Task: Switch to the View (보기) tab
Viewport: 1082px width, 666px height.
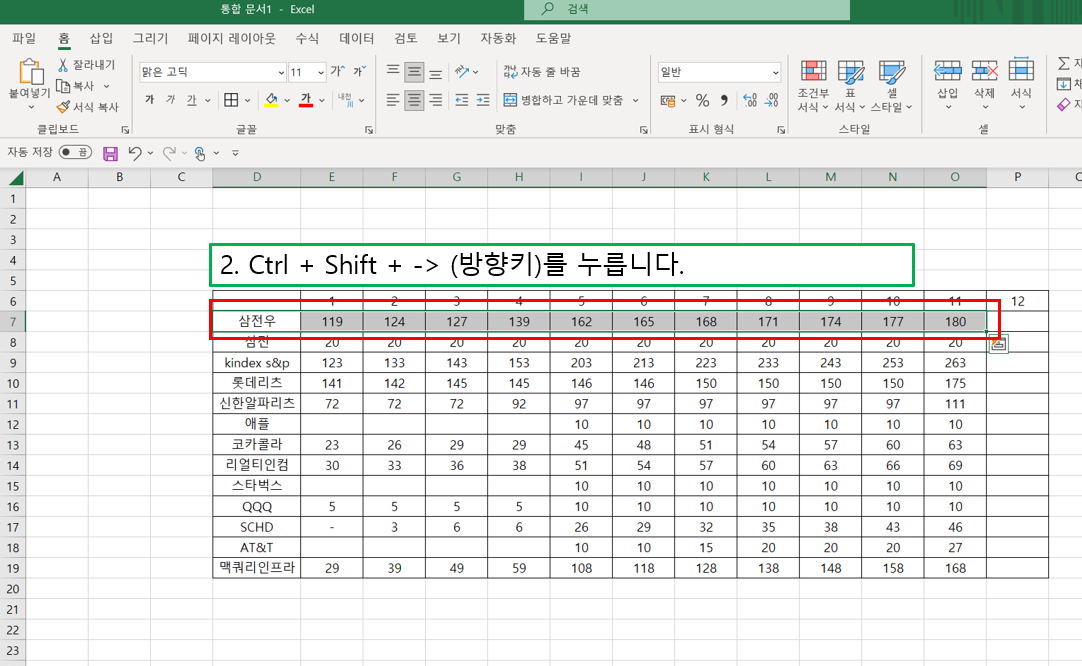Action: (x=449, y=38)
